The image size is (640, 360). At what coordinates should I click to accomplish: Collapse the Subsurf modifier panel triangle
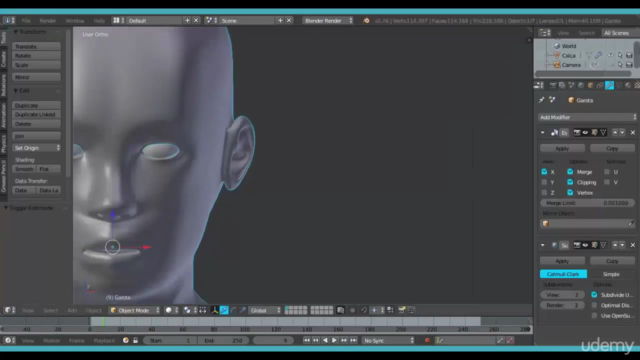click(x=542, y=245)
